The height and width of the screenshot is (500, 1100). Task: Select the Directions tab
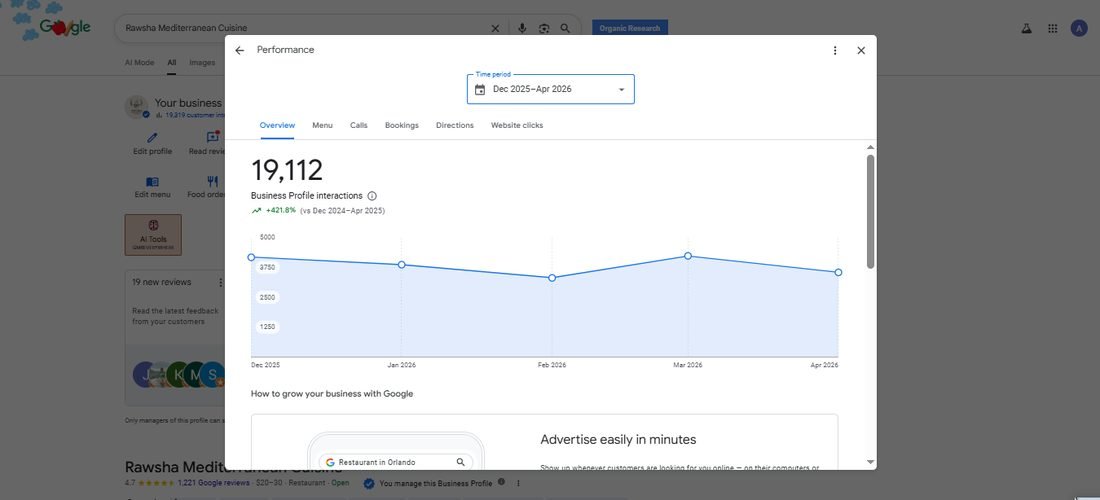pyautogui.click(x=455, y=126)
